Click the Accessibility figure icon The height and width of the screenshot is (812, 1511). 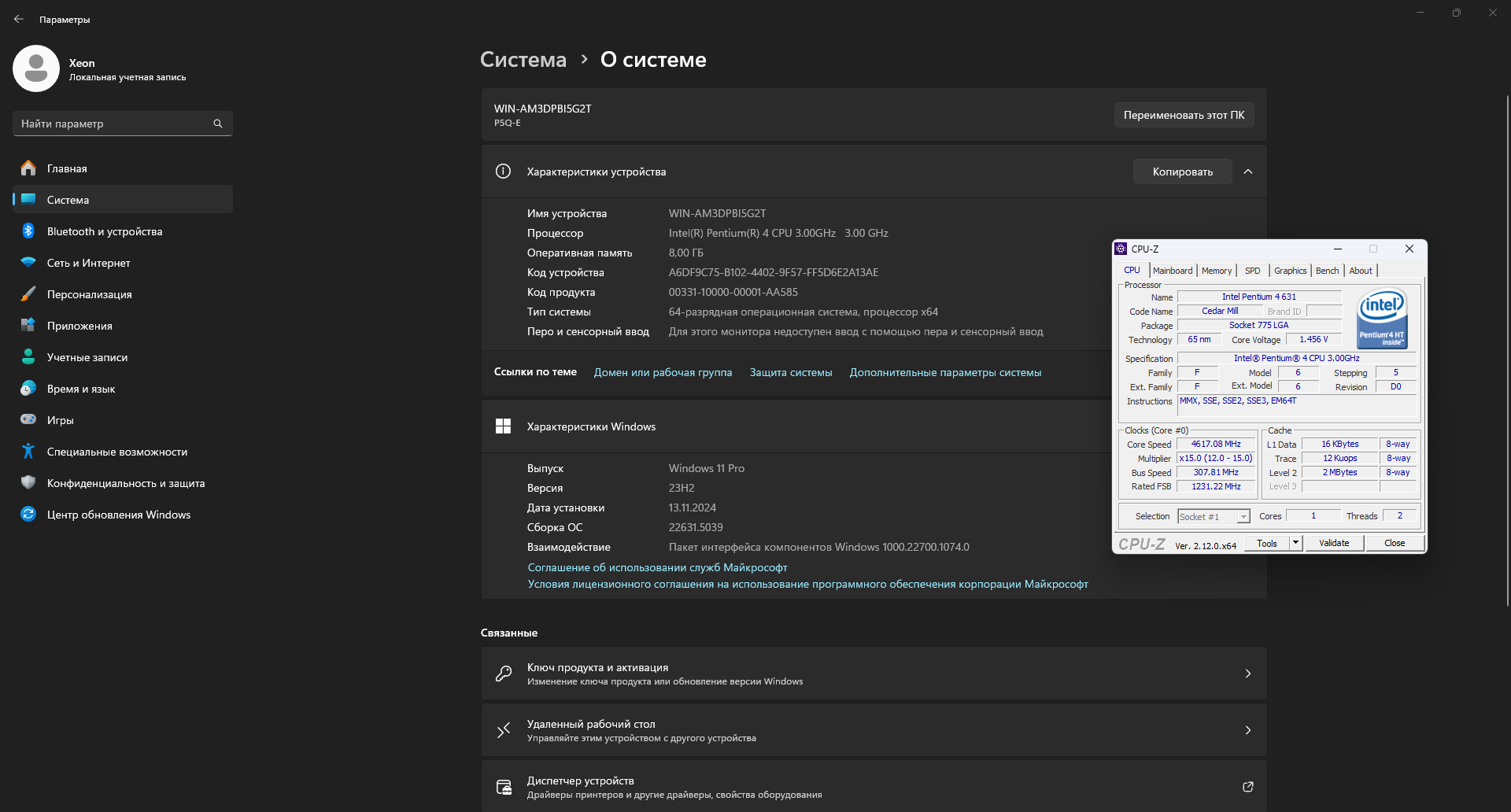click(28, 452)
